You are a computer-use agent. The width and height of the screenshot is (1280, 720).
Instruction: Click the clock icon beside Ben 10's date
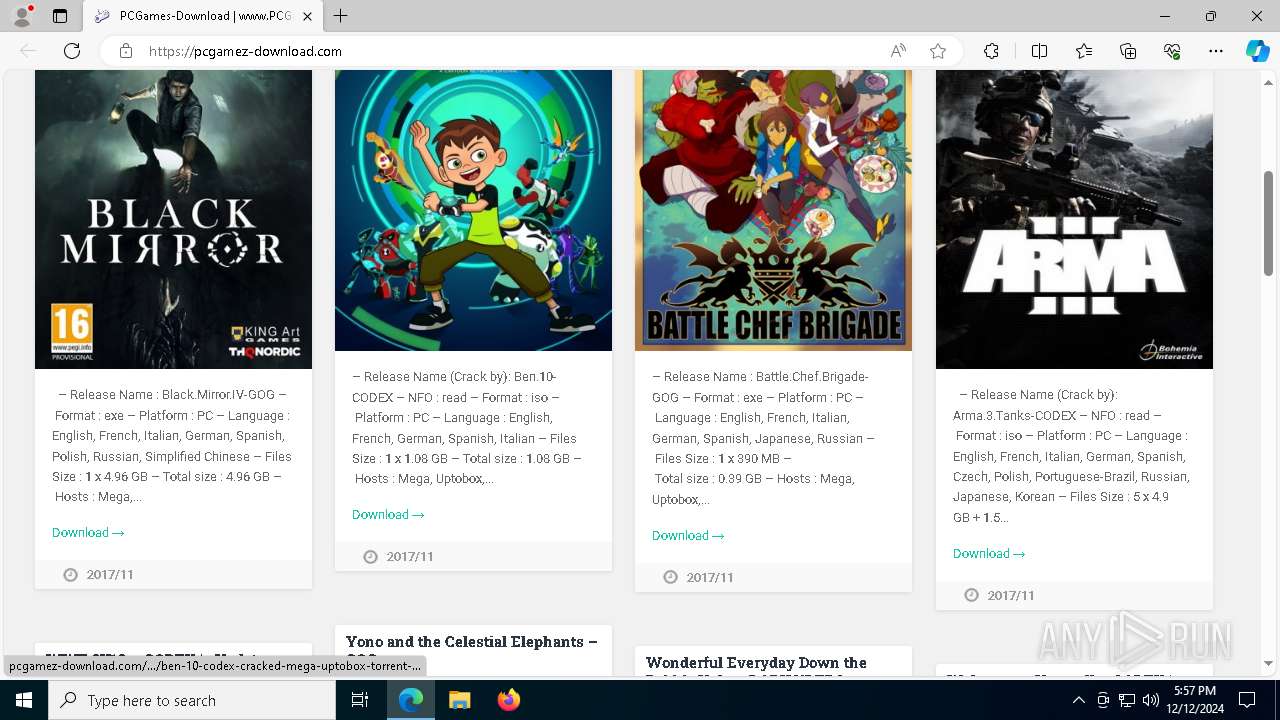[370, 557]
